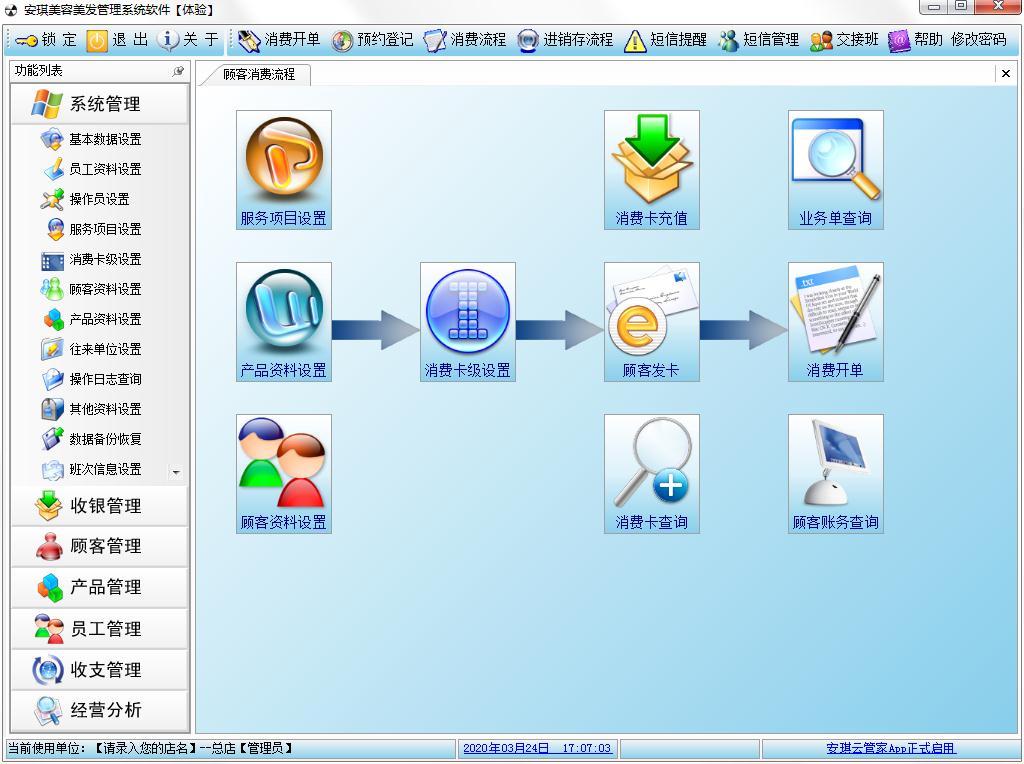Select 消费卡级设置 in the left sidebar
This screenshot has width=1024, height=764.
coord(91,259)
